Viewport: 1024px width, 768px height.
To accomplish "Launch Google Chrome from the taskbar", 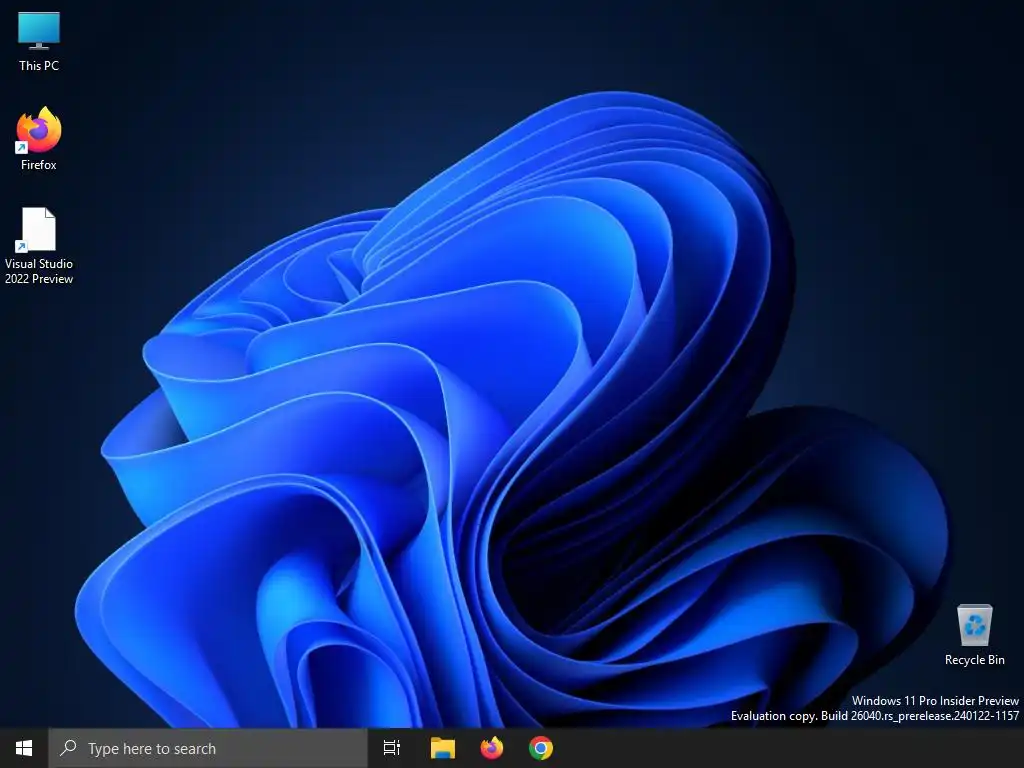I will 541,748.
